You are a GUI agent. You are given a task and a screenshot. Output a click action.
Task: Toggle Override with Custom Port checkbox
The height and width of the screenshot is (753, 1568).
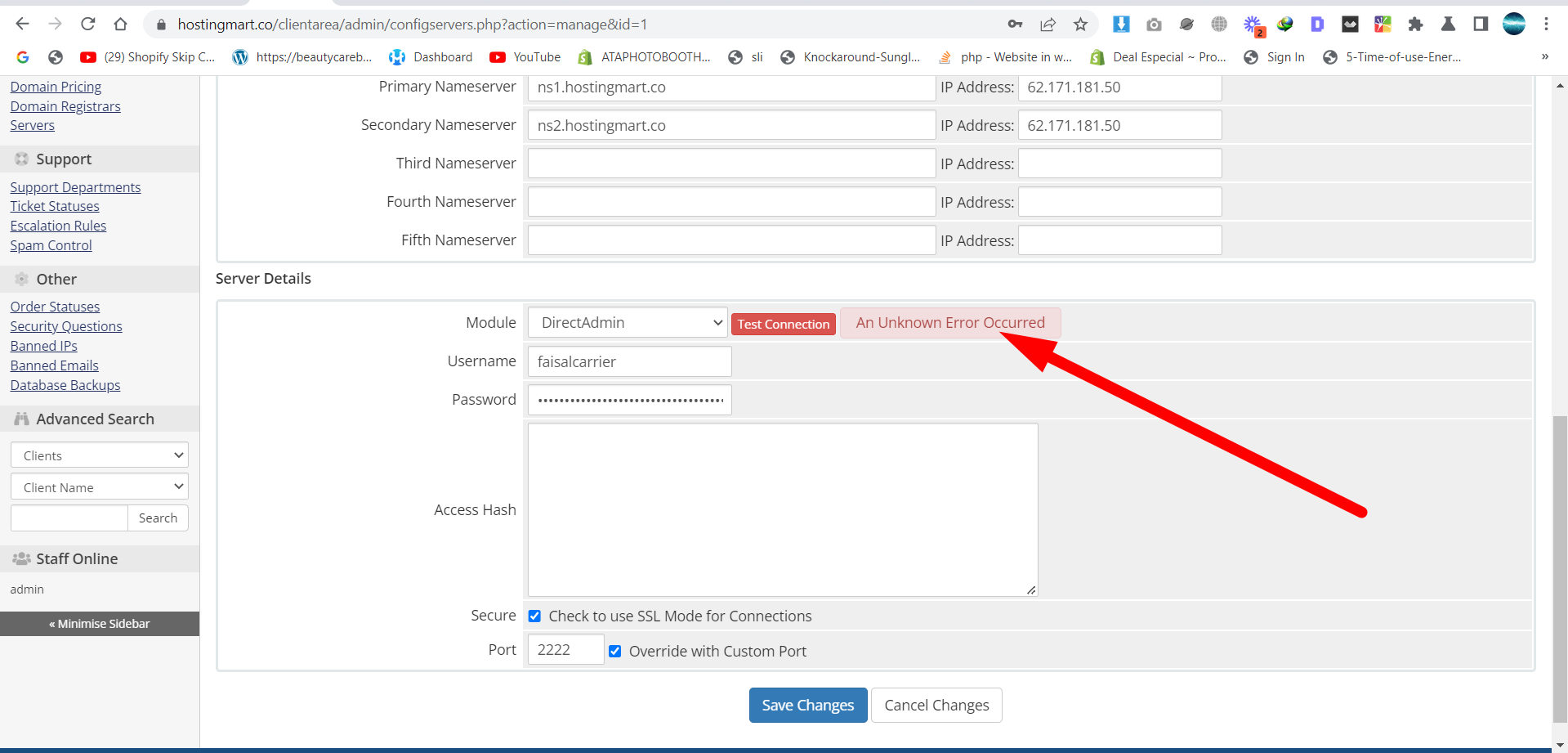tap(615, 651)
